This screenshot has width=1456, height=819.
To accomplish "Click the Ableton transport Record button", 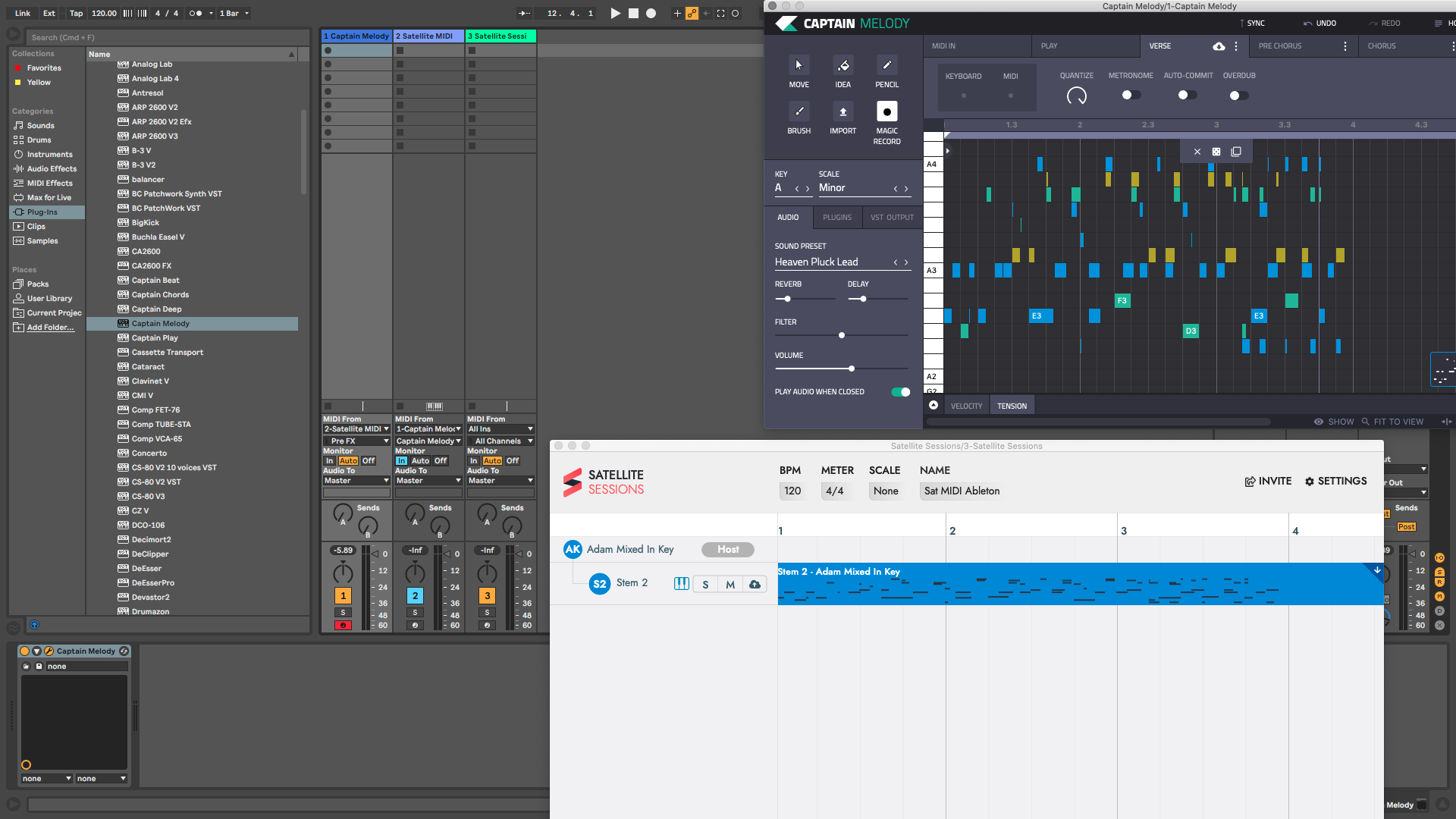I will point(651,13).
